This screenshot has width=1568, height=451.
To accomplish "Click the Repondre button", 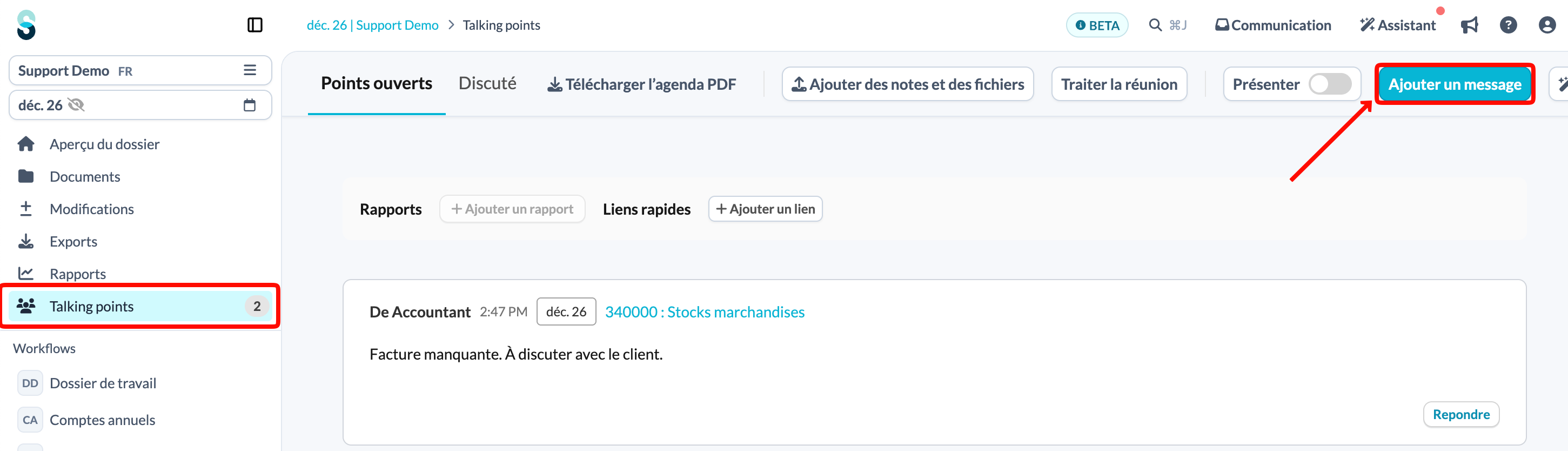I will pos(1461,414).
